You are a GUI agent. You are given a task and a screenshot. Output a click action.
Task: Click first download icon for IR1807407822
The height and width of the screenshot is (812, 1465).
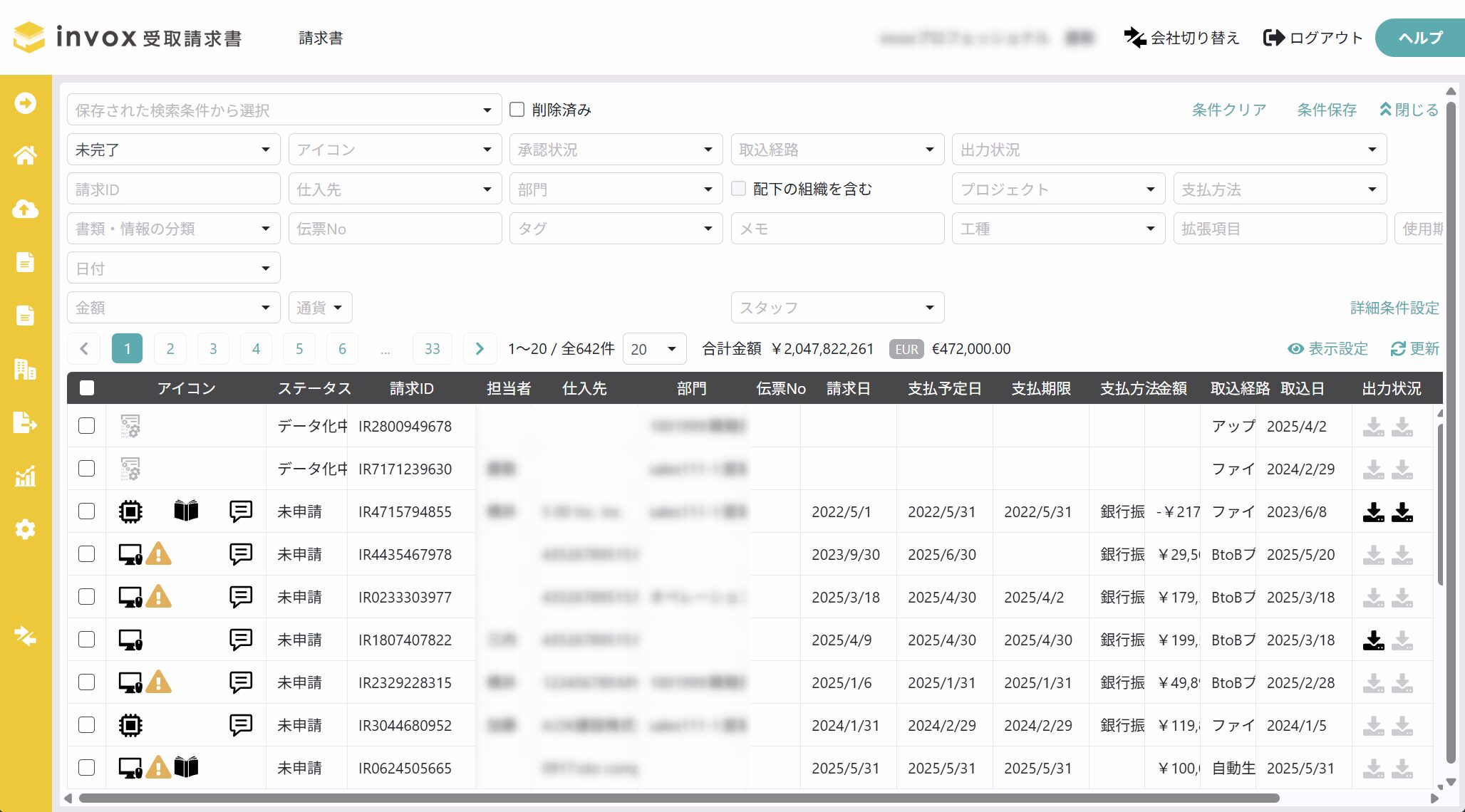pos(1374,640)
